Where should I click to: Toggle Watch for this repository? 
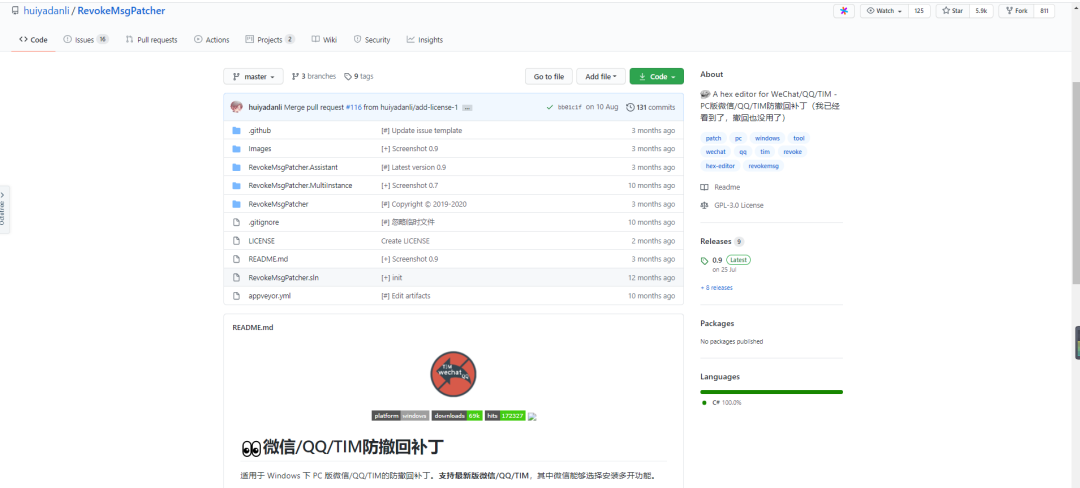coord(883,11)
